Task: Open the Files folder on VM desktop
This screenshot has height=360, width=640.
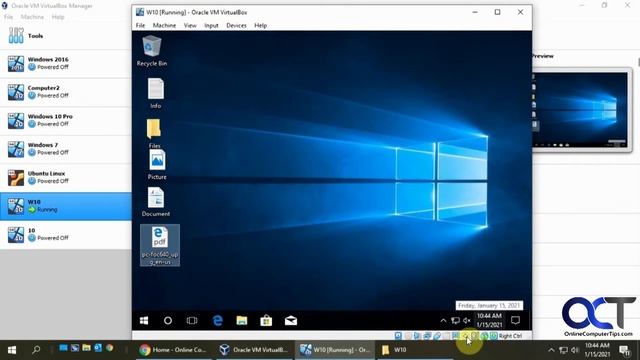Action: point(154,133)
